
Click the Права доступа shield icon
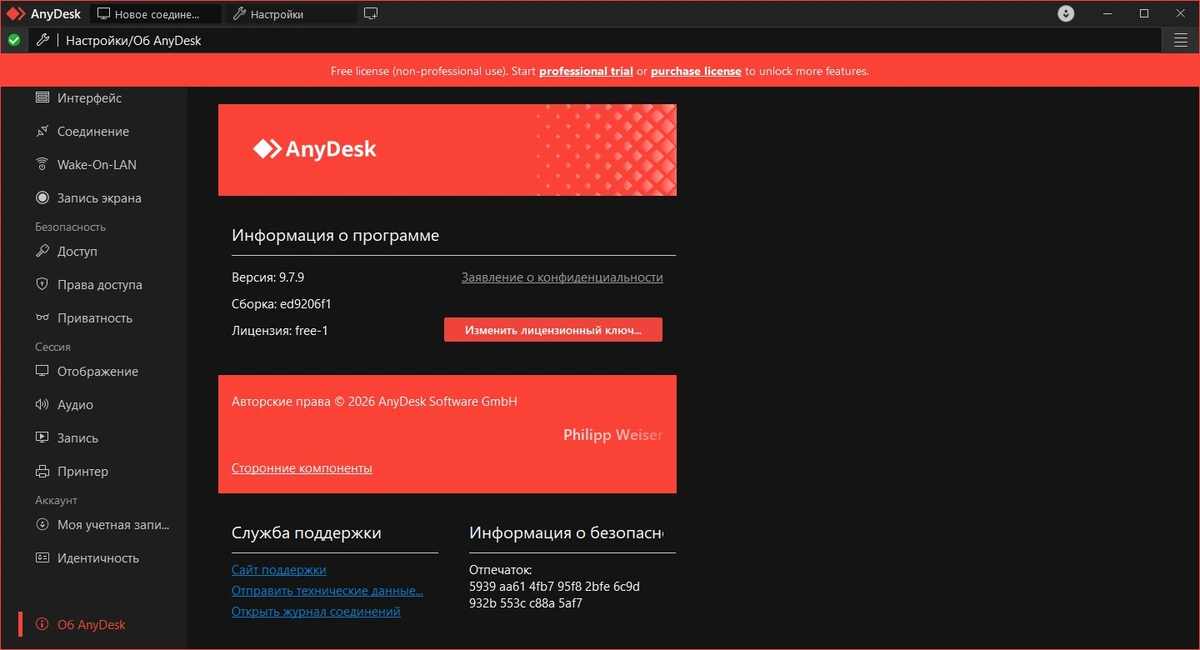coord(42,284)
